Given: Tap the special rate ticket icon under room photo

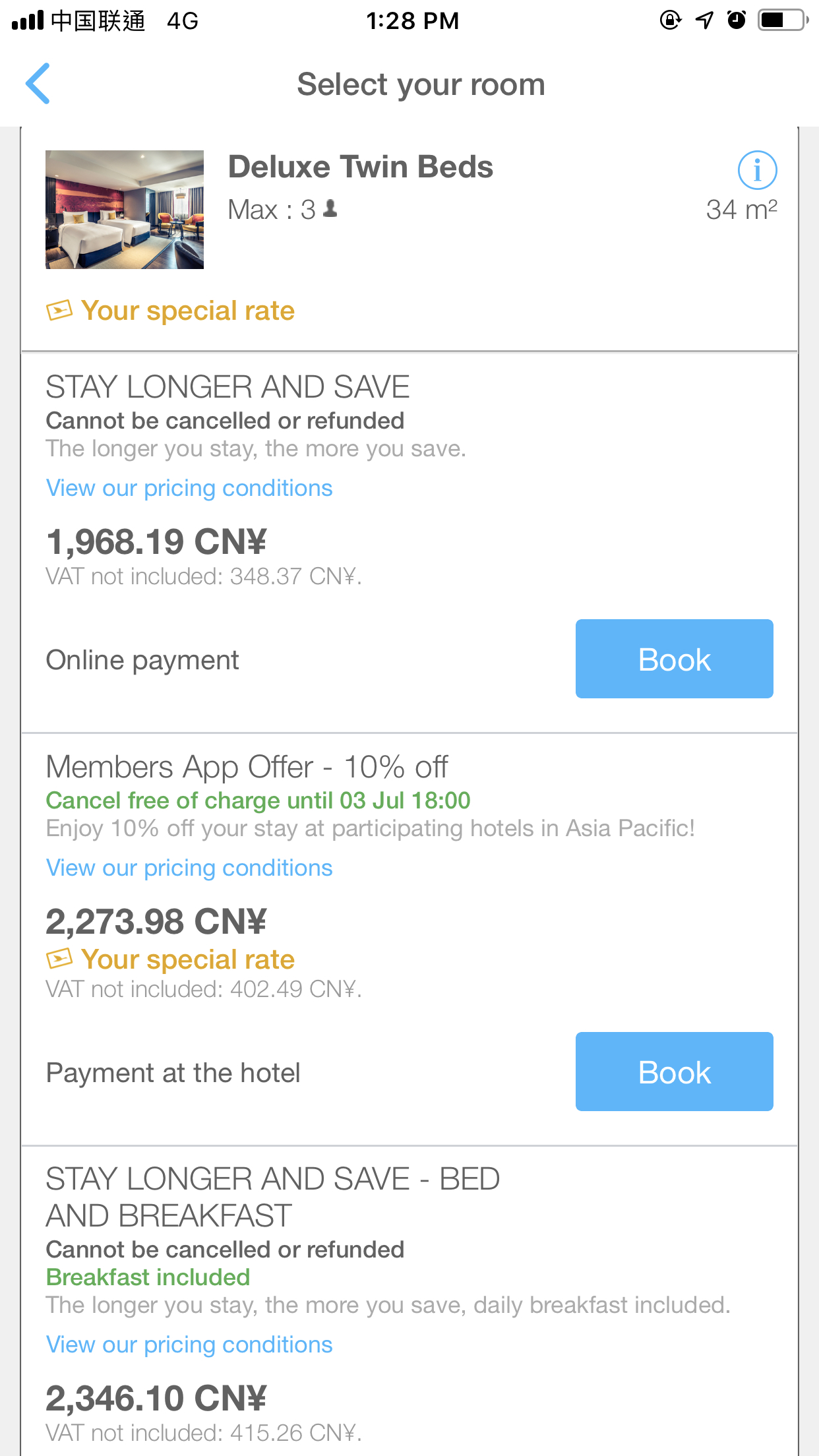Looking at the screenshot, I should point(59,311).
